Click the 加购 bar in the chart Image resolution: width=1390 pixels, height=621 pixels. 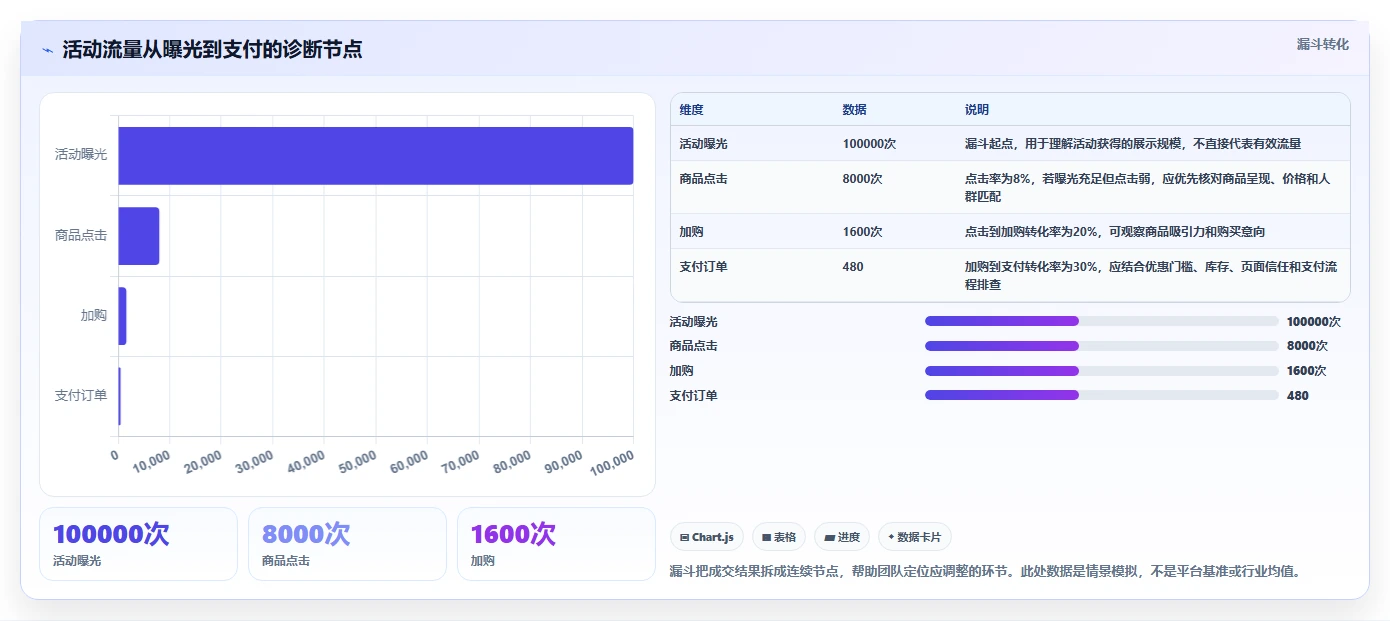123,316
